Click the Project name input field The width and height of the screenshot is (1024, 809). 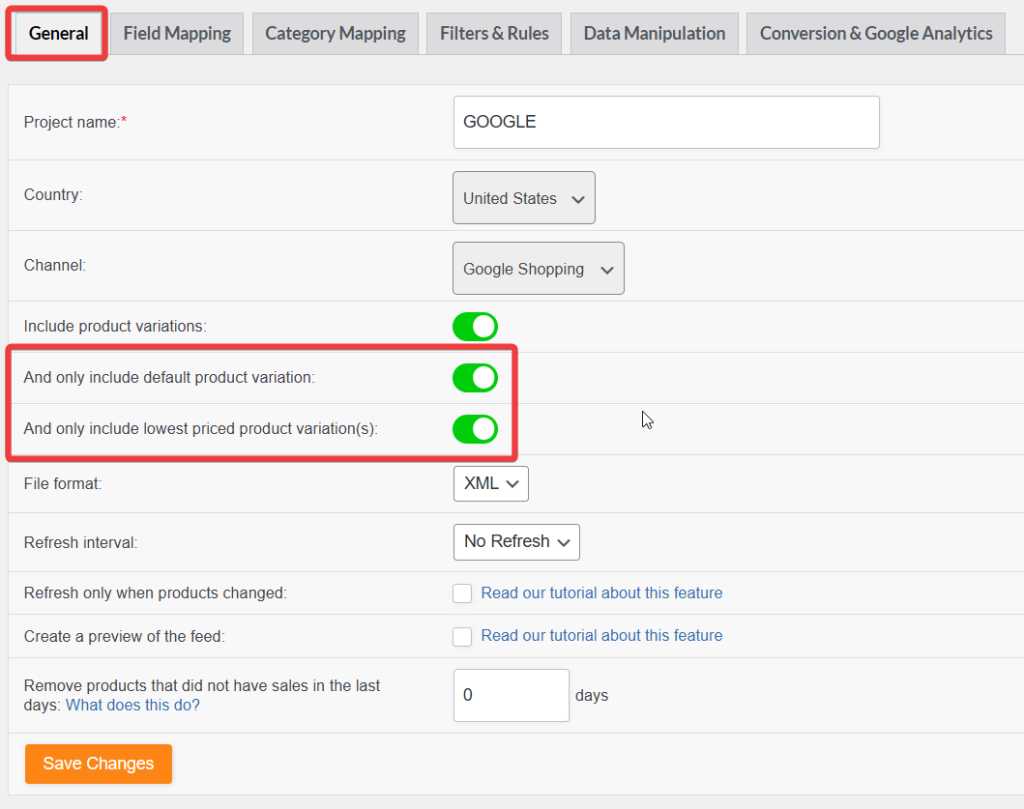click(666, 122)
